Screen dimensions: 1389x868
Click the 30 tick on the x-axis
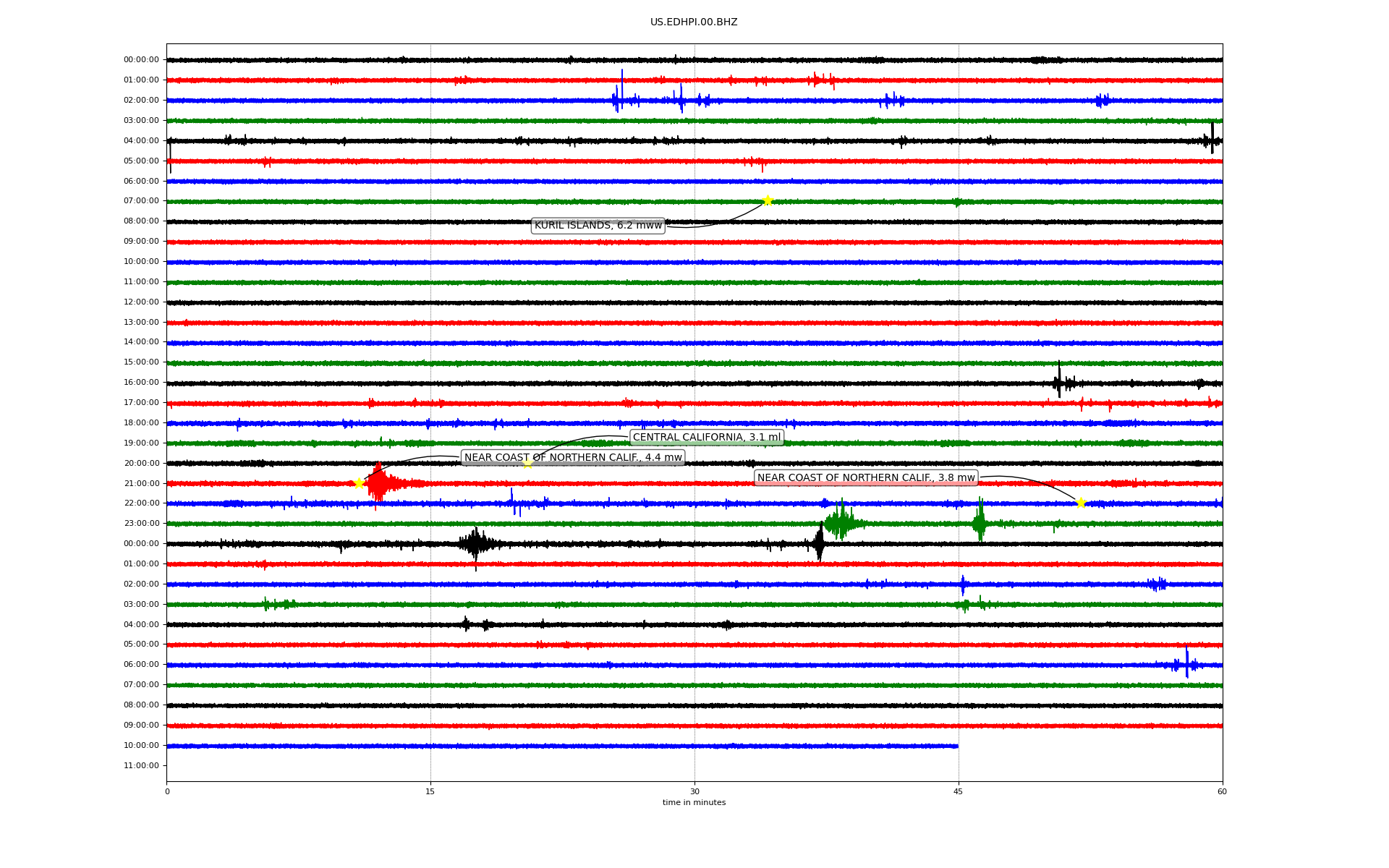tap(694, 791)
